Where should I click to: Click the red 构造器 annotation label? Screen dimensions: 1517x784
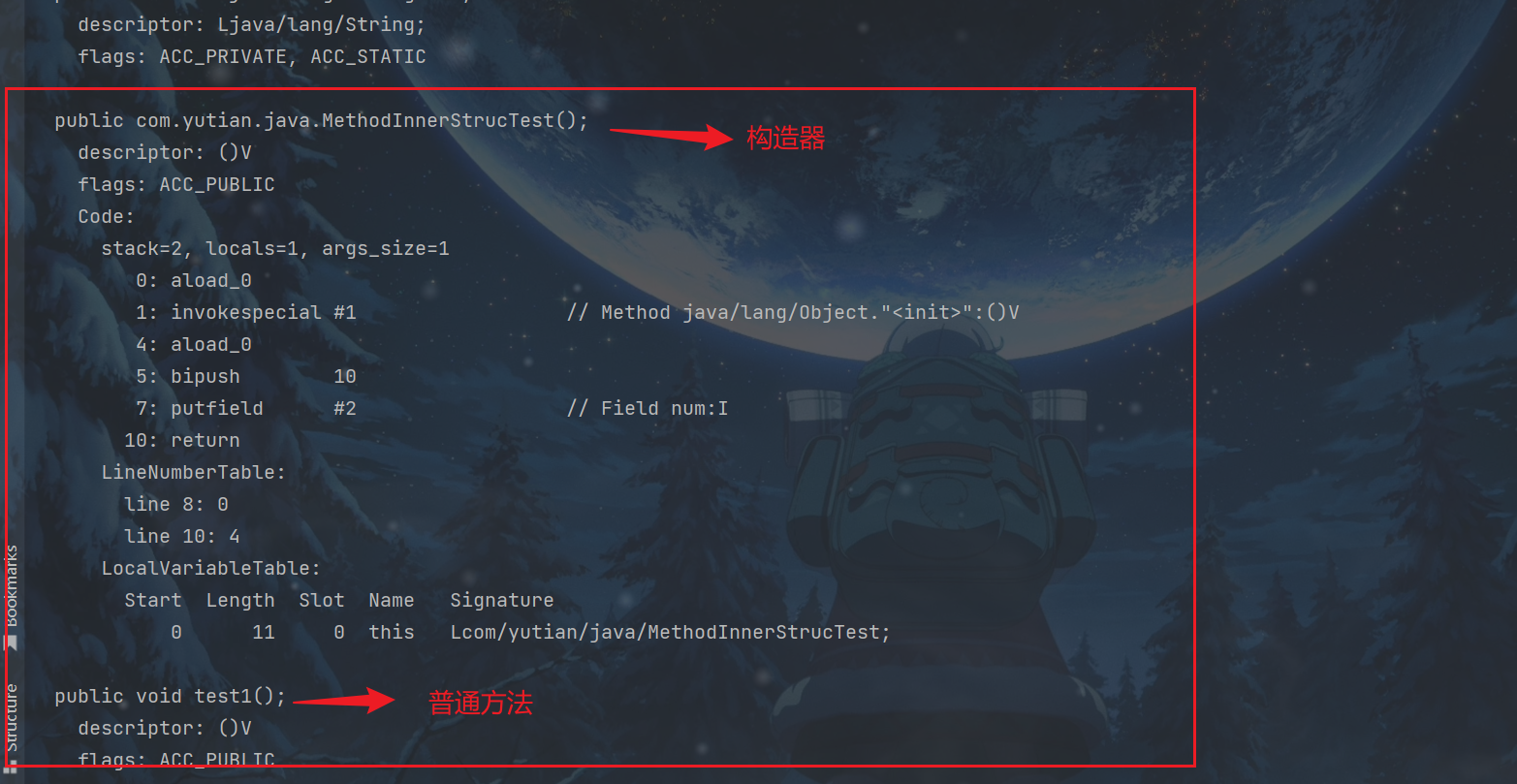[785, 139]
